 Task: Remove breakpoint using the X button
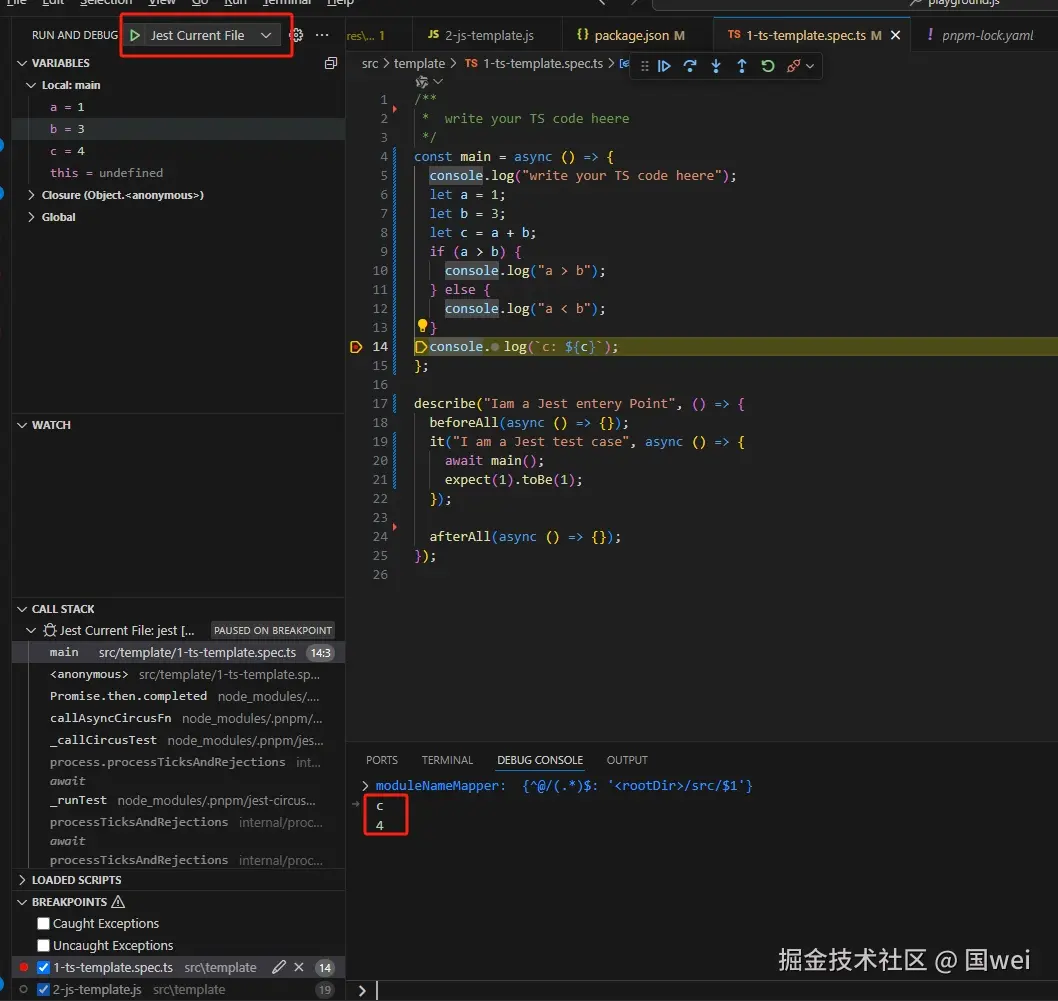tap(297, 967)
